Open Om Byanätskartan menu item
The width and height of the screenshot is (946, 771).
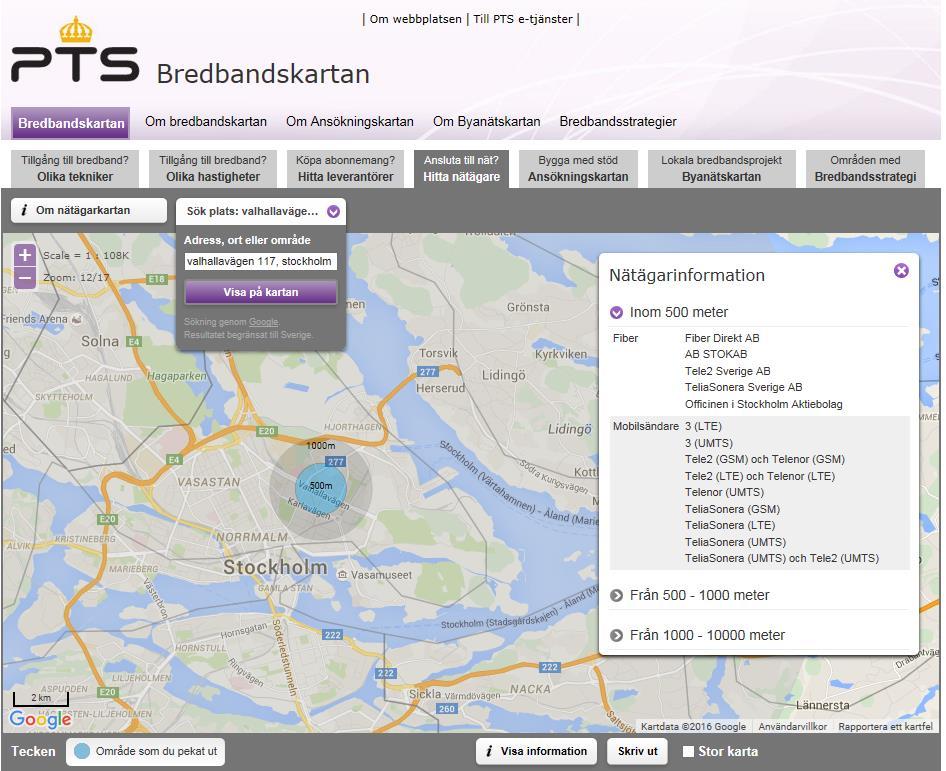487,121
